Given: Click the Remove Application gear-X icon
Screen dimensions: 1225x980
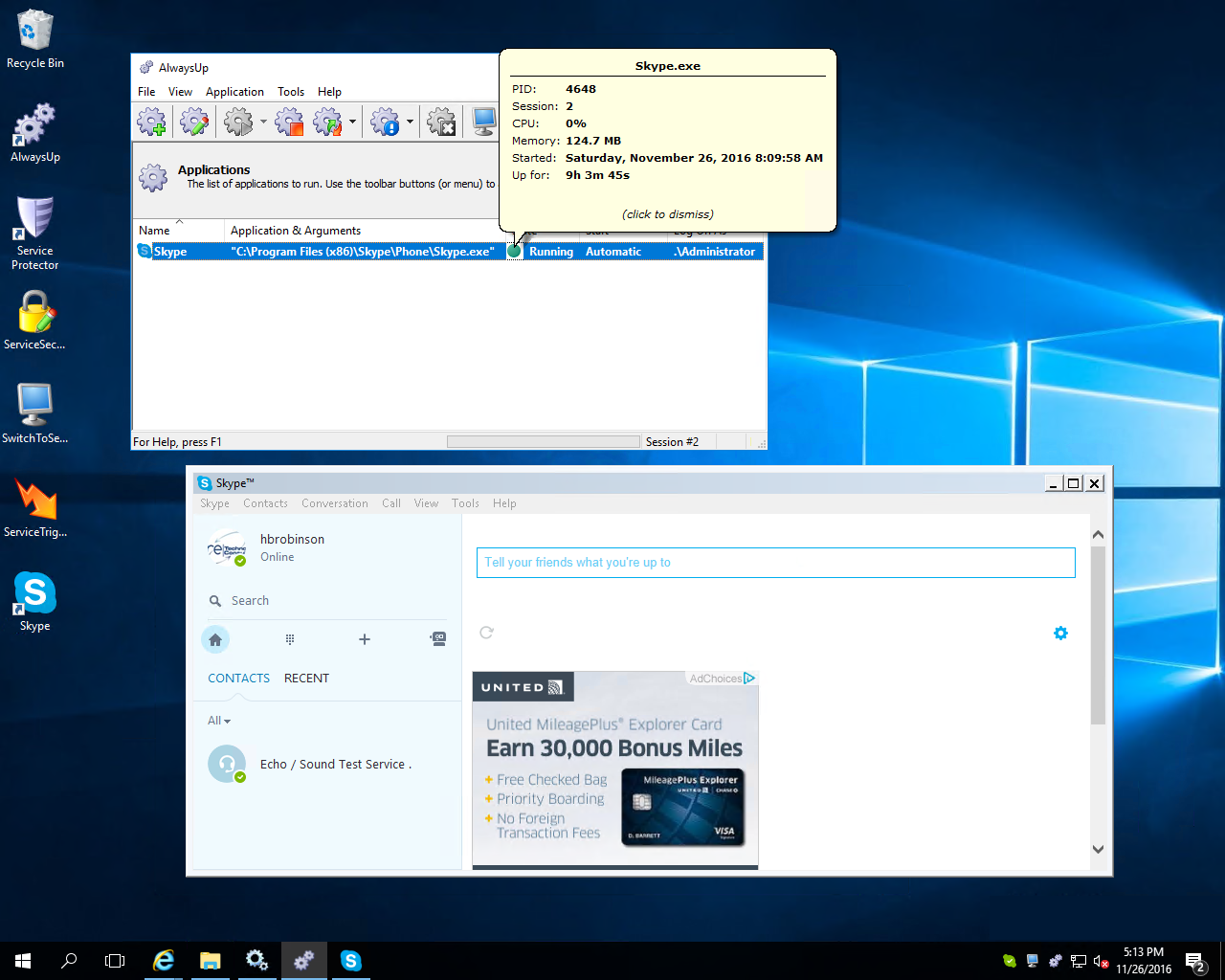Looking at the screenshot, I should (x=441, y=122).
